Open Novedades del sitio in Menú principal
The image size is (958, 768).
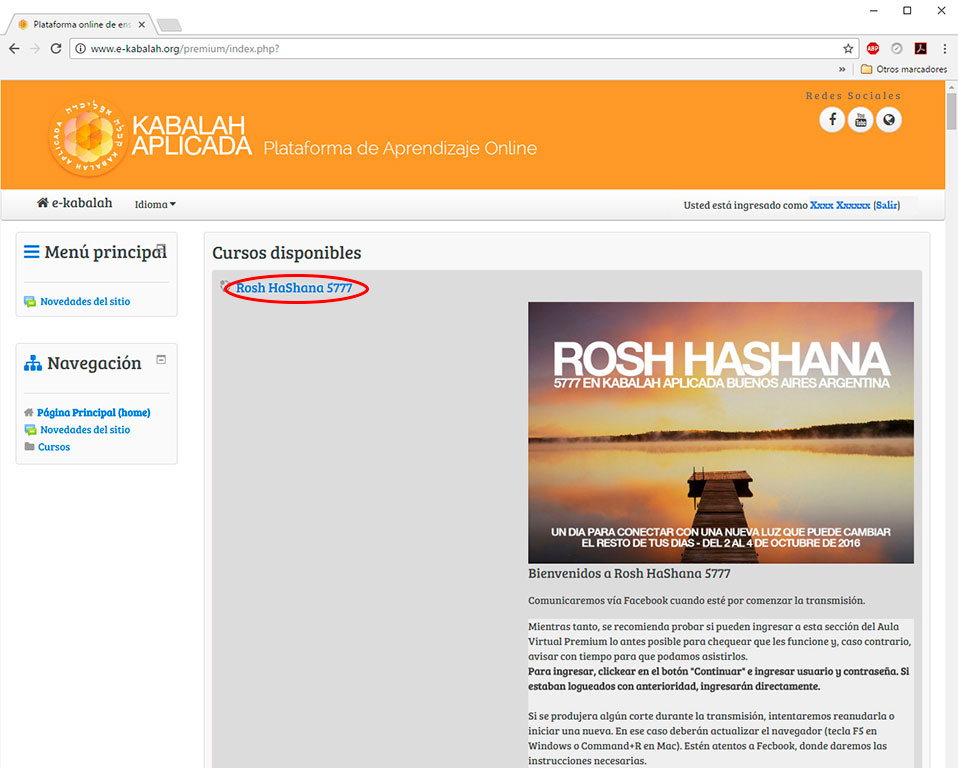(x=85, y=301)
